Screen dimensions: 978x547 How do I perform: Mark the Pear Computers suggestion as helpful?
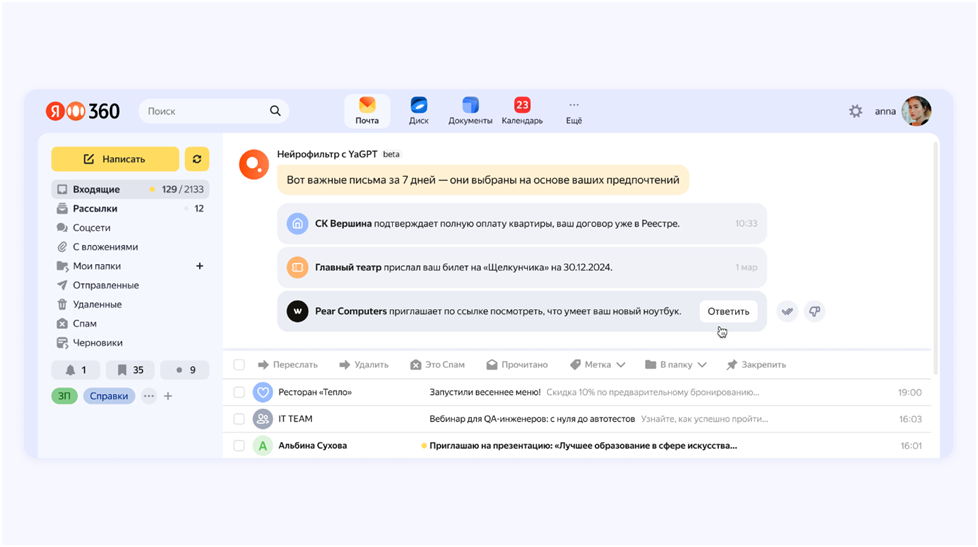point(788,311)
